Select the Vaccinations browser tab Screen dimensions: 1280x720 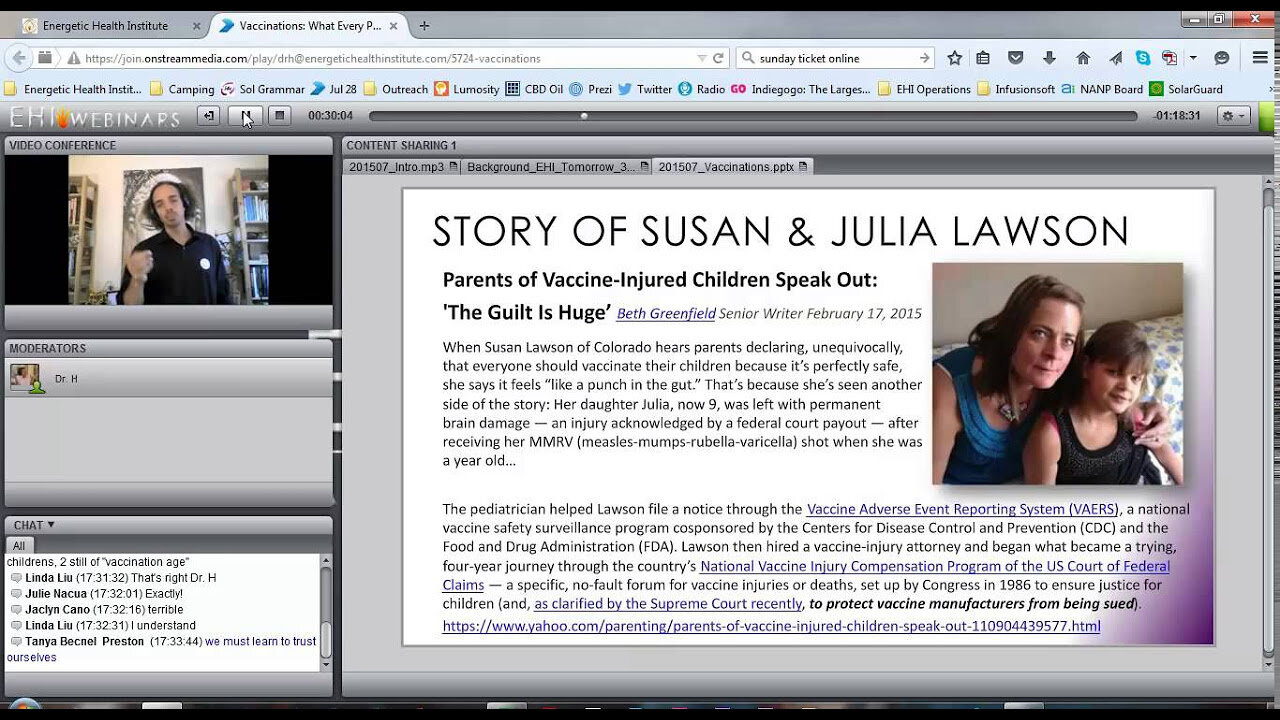pos(310,25)
